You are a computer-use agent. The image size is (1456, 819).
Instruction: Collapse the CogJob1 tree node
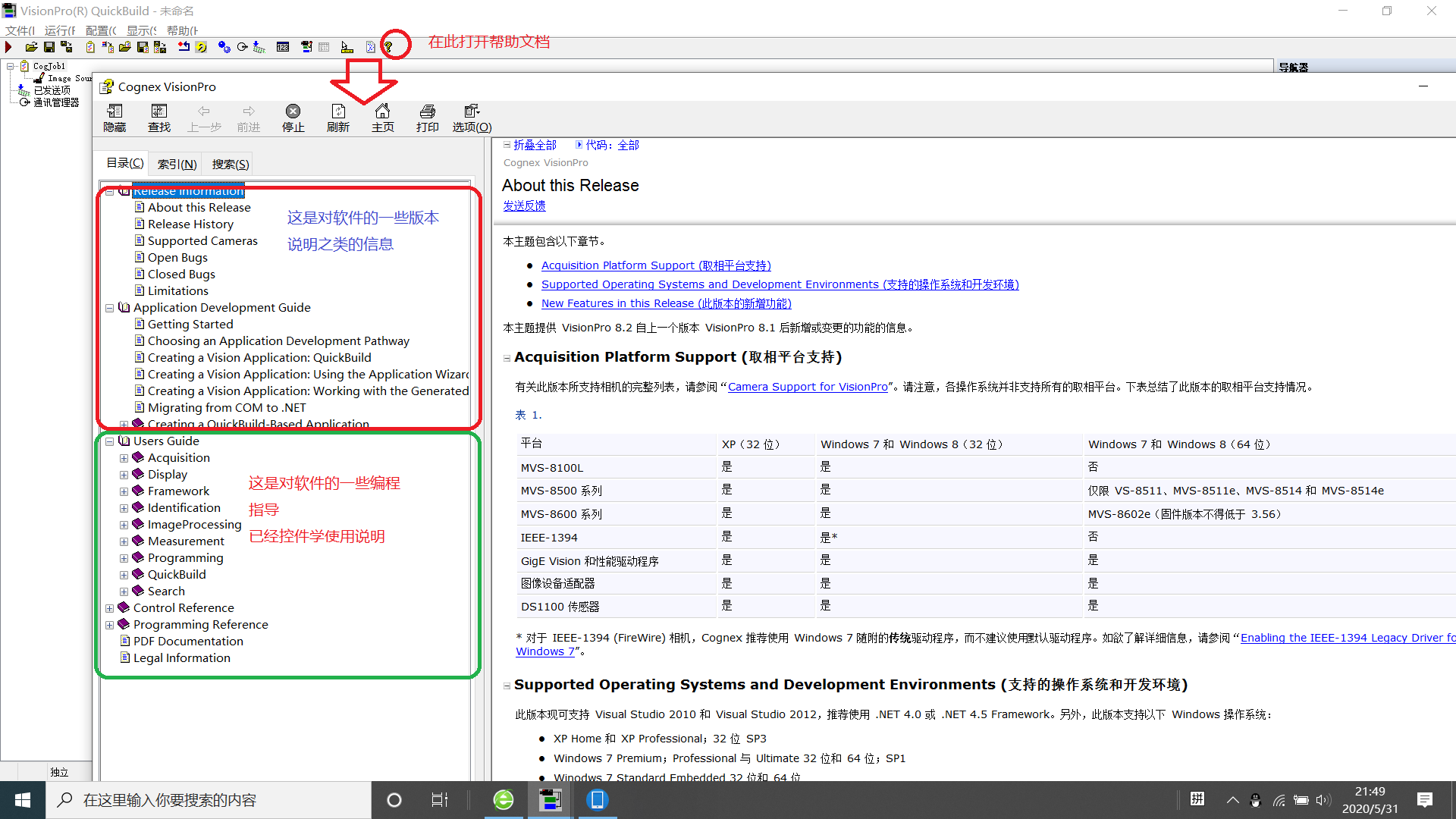tap(11, 66)
